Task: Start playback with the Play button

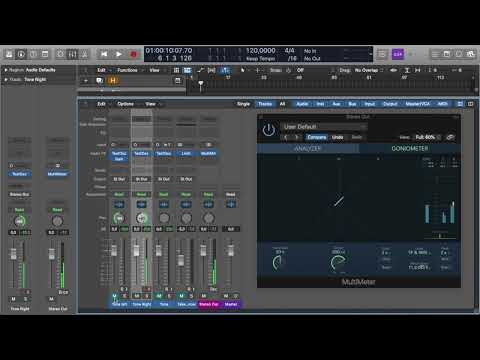Action: click(119, 54)
